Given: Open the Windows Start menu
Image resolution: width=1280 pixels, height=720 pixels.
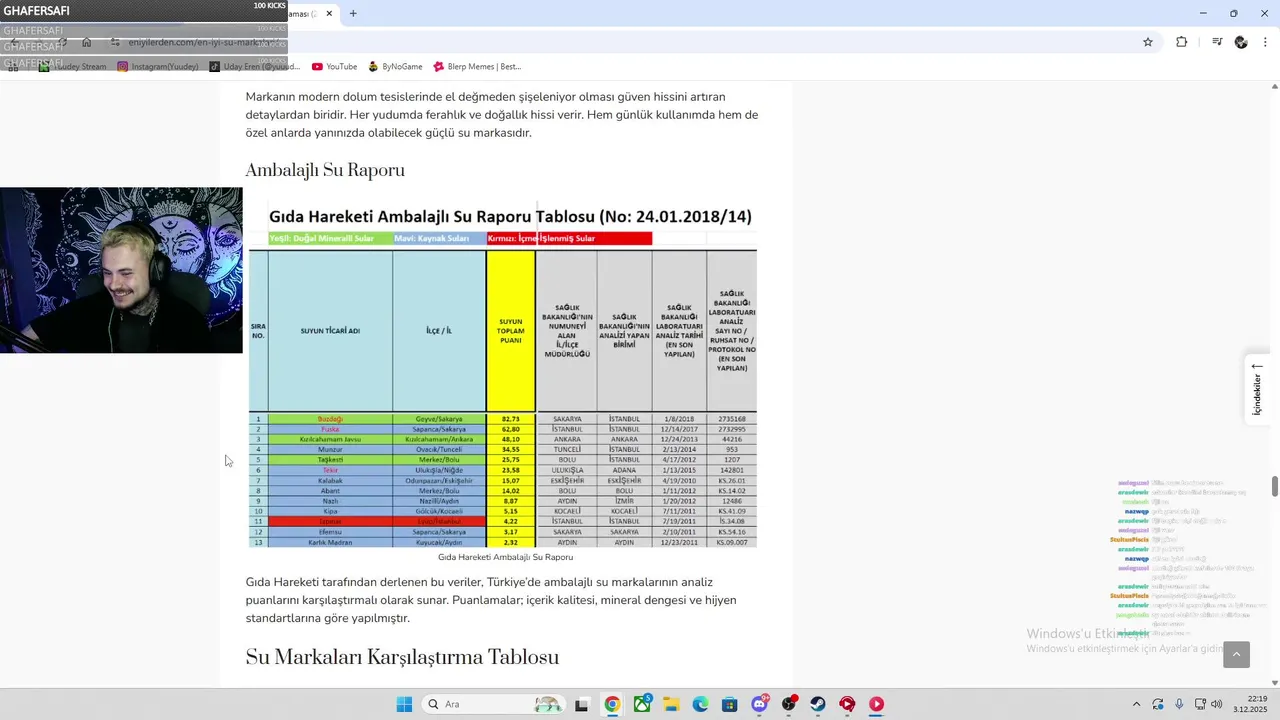Looking at the screenshot, I should click(404, 704).
